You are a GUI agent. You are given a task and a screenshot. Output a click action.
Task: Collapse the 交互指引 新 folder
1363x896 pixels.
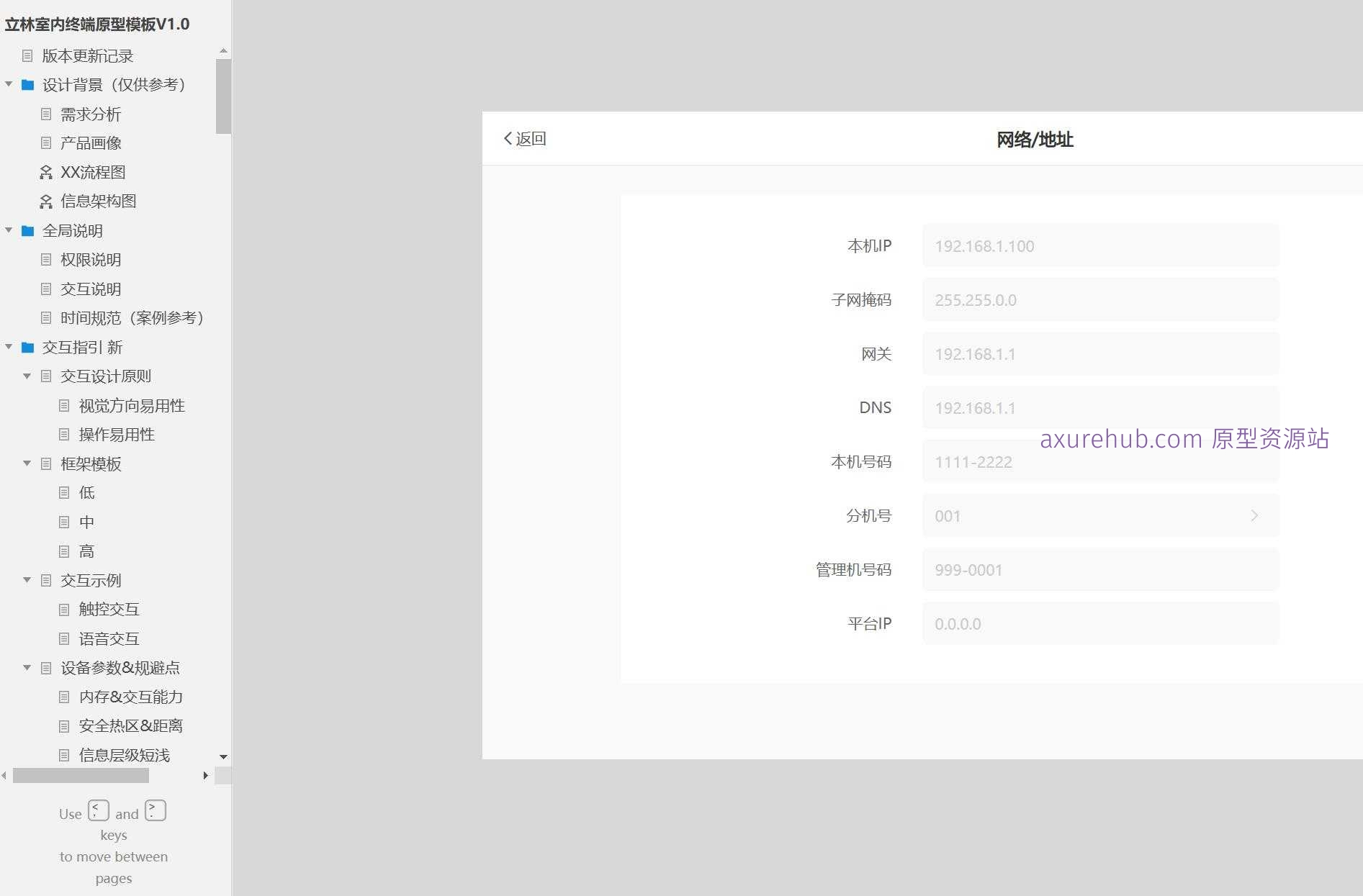[x=9, y=347]
